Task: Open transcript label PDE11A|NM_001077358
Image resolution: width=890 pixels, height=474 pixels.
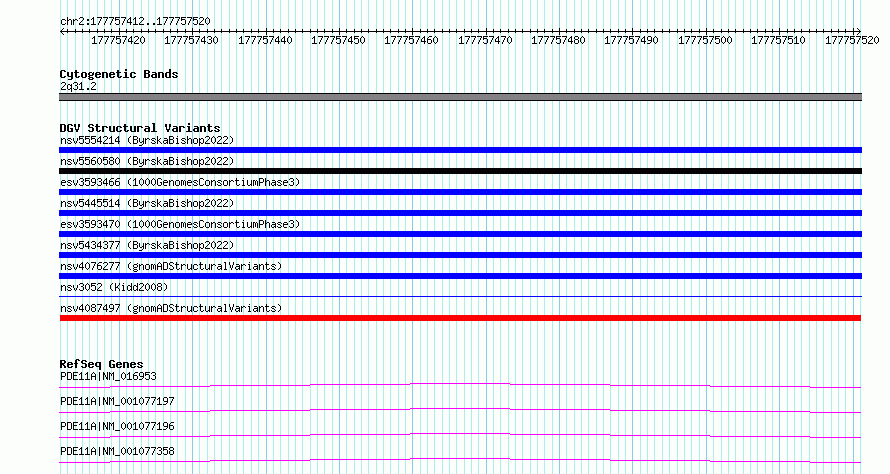Action: click(x=117, y=451)
